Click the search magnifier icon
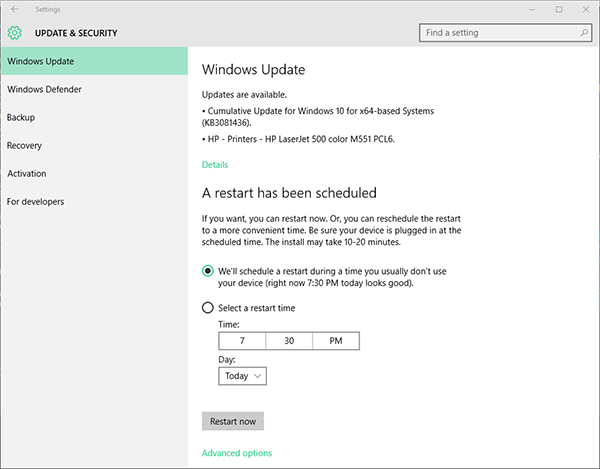 pyautogui.click(x=584, y=33)
